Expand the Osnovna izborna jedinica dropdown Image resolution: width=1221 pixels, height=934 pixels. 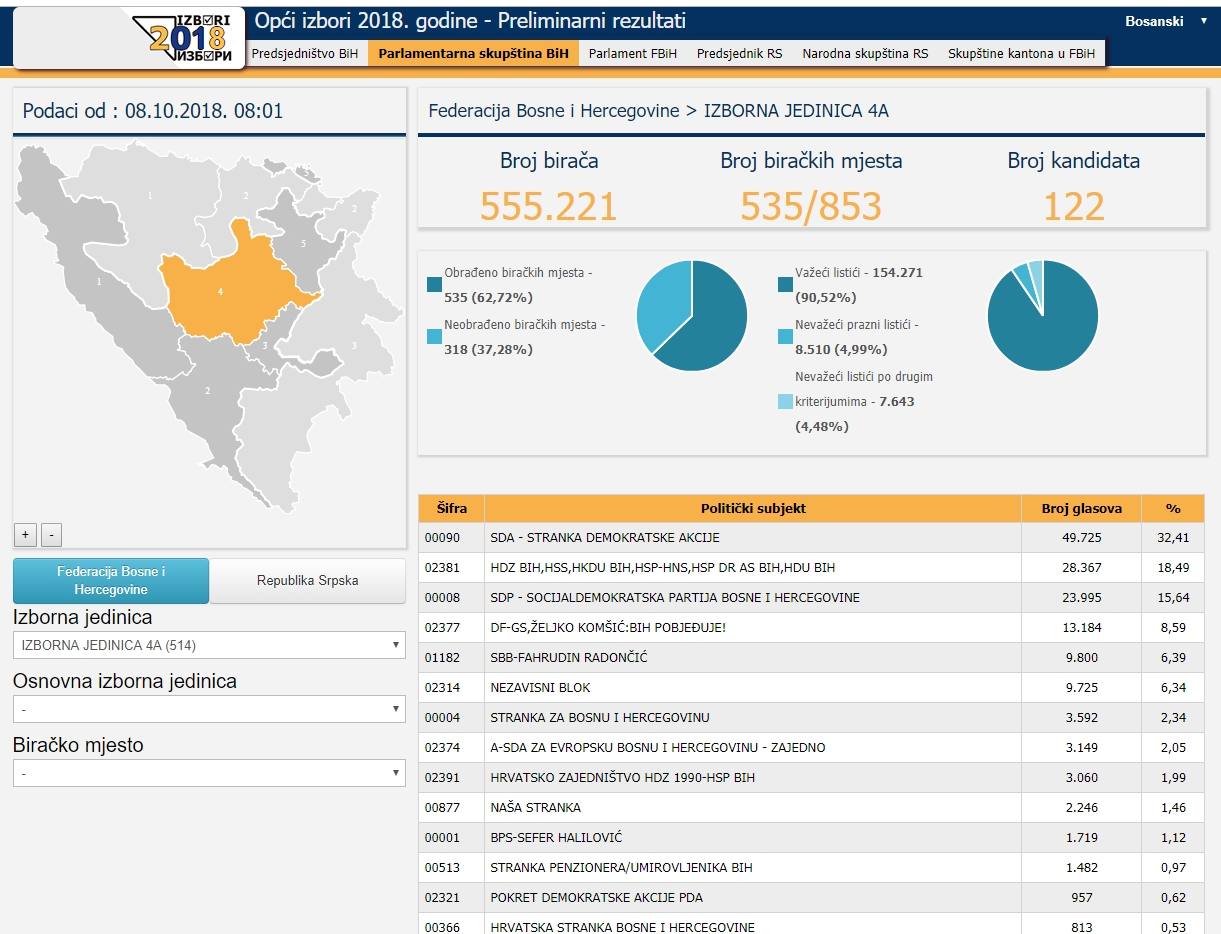click(x=209, y=709)
